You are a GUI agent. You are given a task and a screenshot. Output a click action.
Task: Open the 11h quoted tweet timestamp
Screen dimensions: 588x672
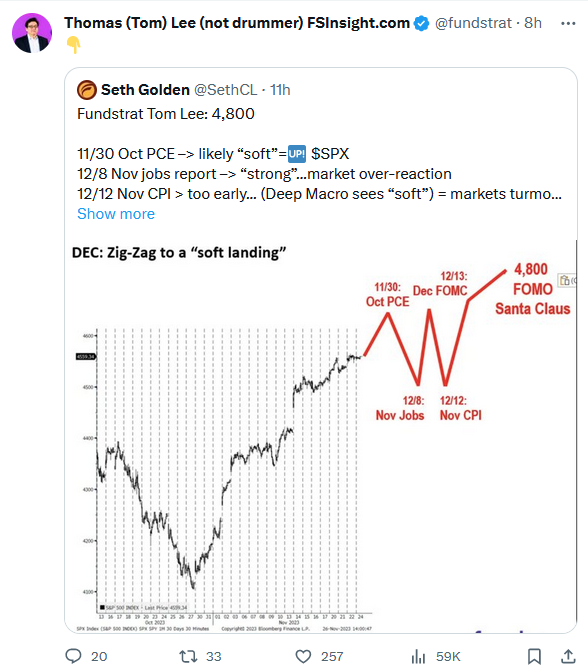280,90
